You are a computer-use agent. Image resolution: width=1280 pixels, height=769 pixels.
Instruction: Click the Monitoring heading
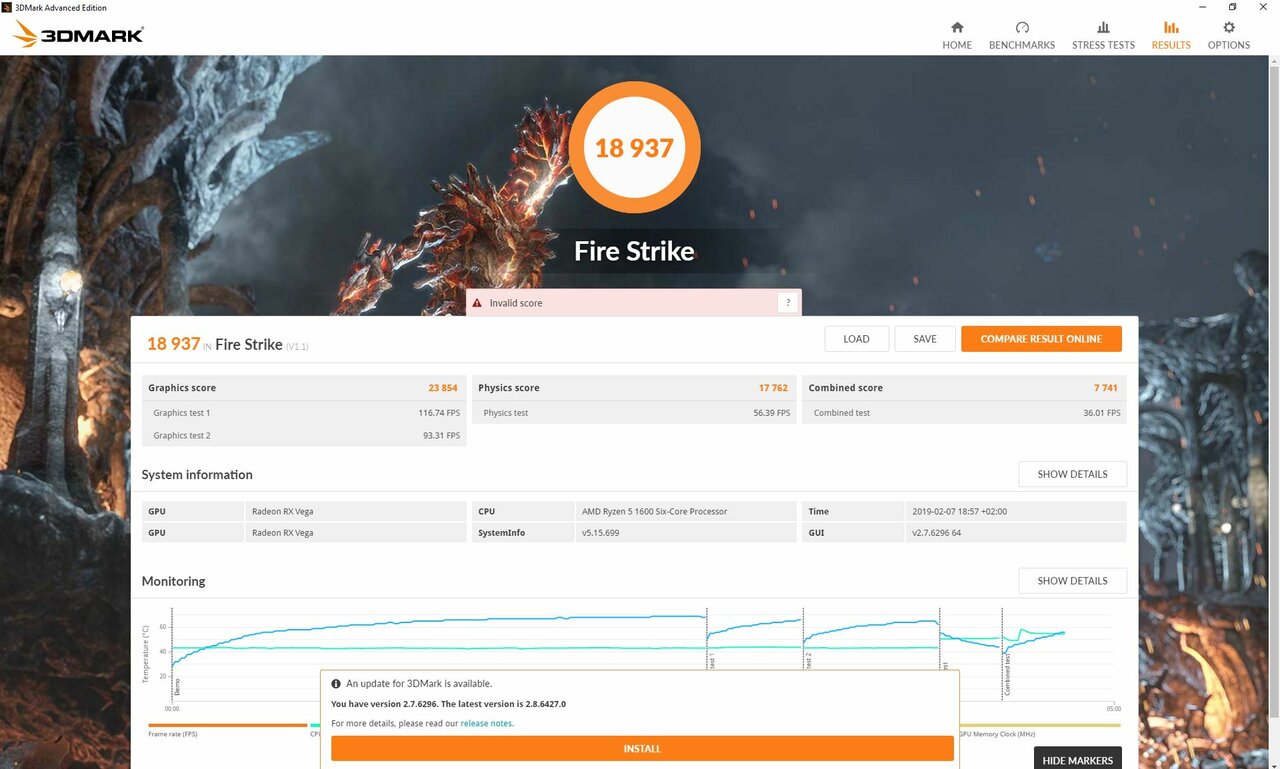coord(173,581)
